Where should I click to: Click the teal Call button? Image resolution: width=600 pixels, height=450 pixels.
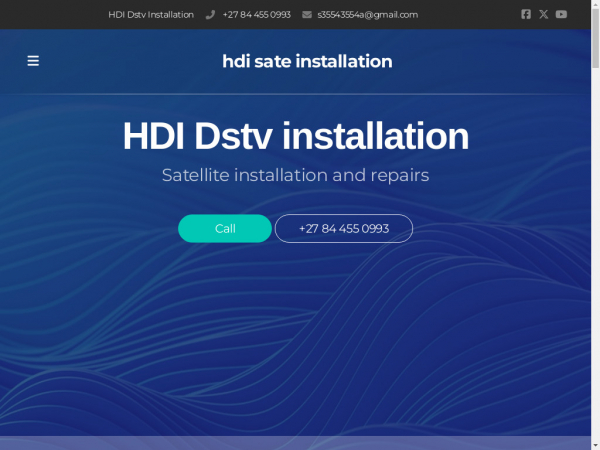[x=225, y=228]
